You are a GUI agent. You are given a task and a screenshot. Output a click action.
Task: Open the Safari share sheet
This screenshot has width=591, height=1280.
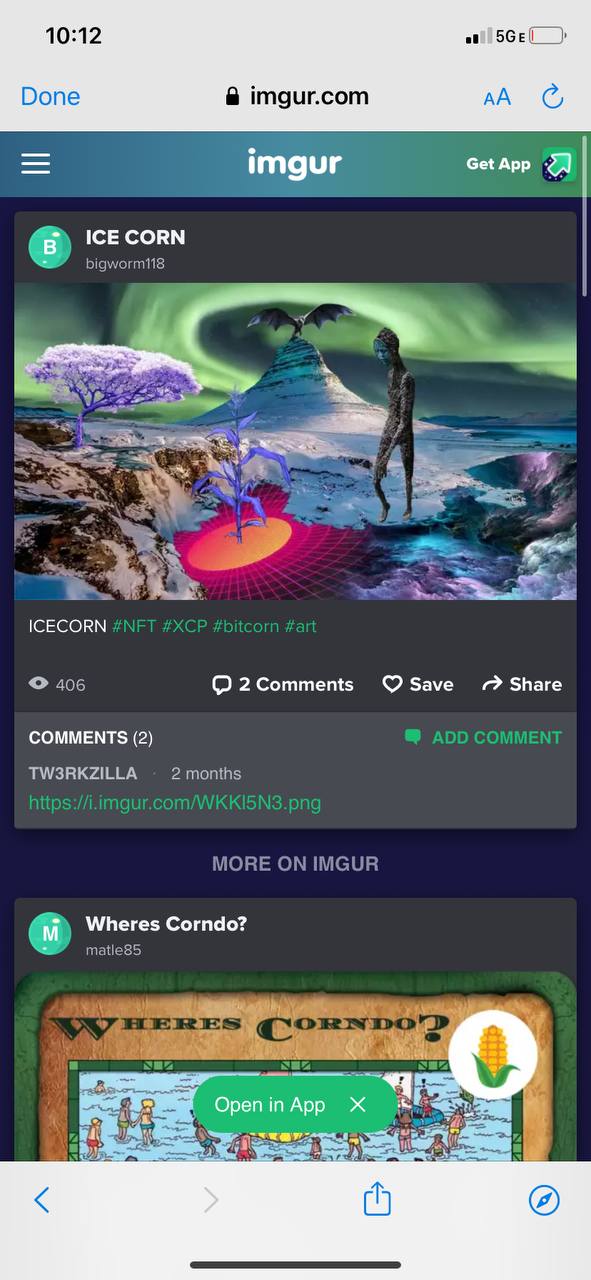pyautogui.click(x=377, y=1198)
